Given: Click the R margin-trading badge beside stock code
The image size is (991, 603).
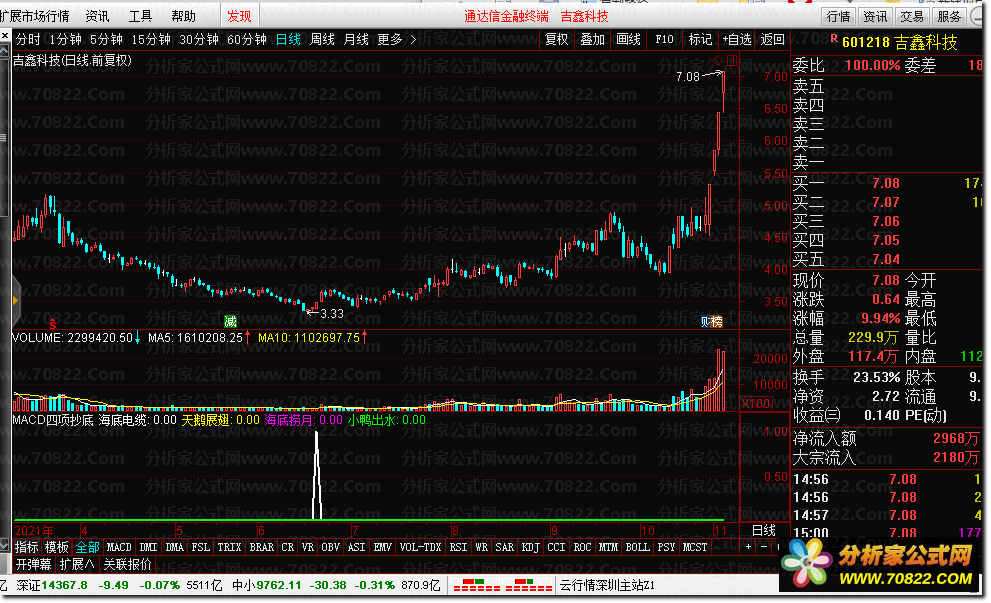Looking at the screenshot, I should pyautogui.click(x=834, y=39).
